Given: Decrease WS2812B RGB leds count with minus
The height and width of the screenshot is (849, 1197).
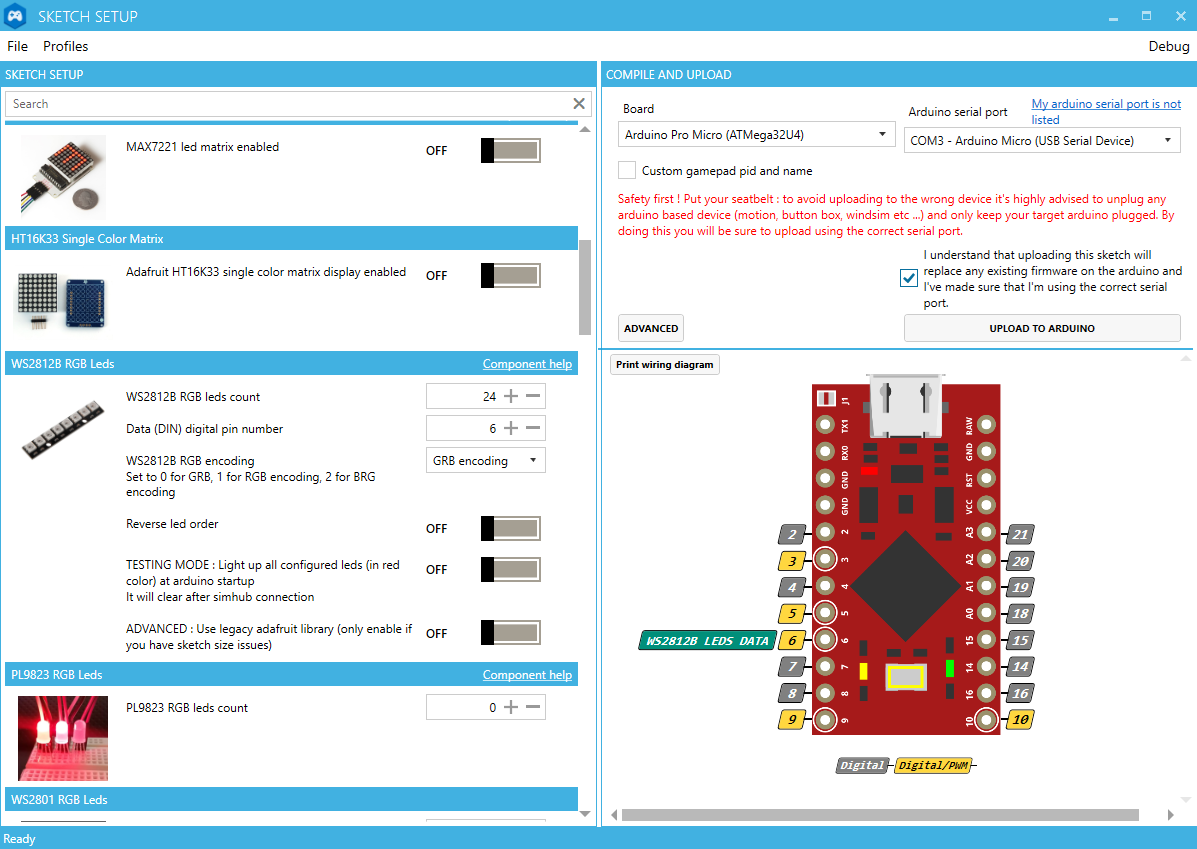Looking at the screenshot, I should point(533,397).
